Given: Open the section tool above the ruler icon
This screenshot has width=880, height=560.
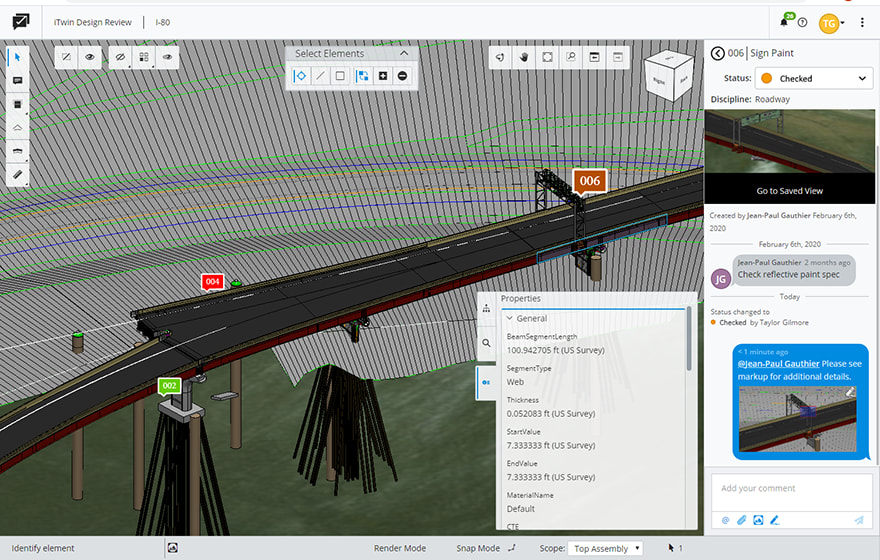Looking at the screenshot, I should point(17,152).
